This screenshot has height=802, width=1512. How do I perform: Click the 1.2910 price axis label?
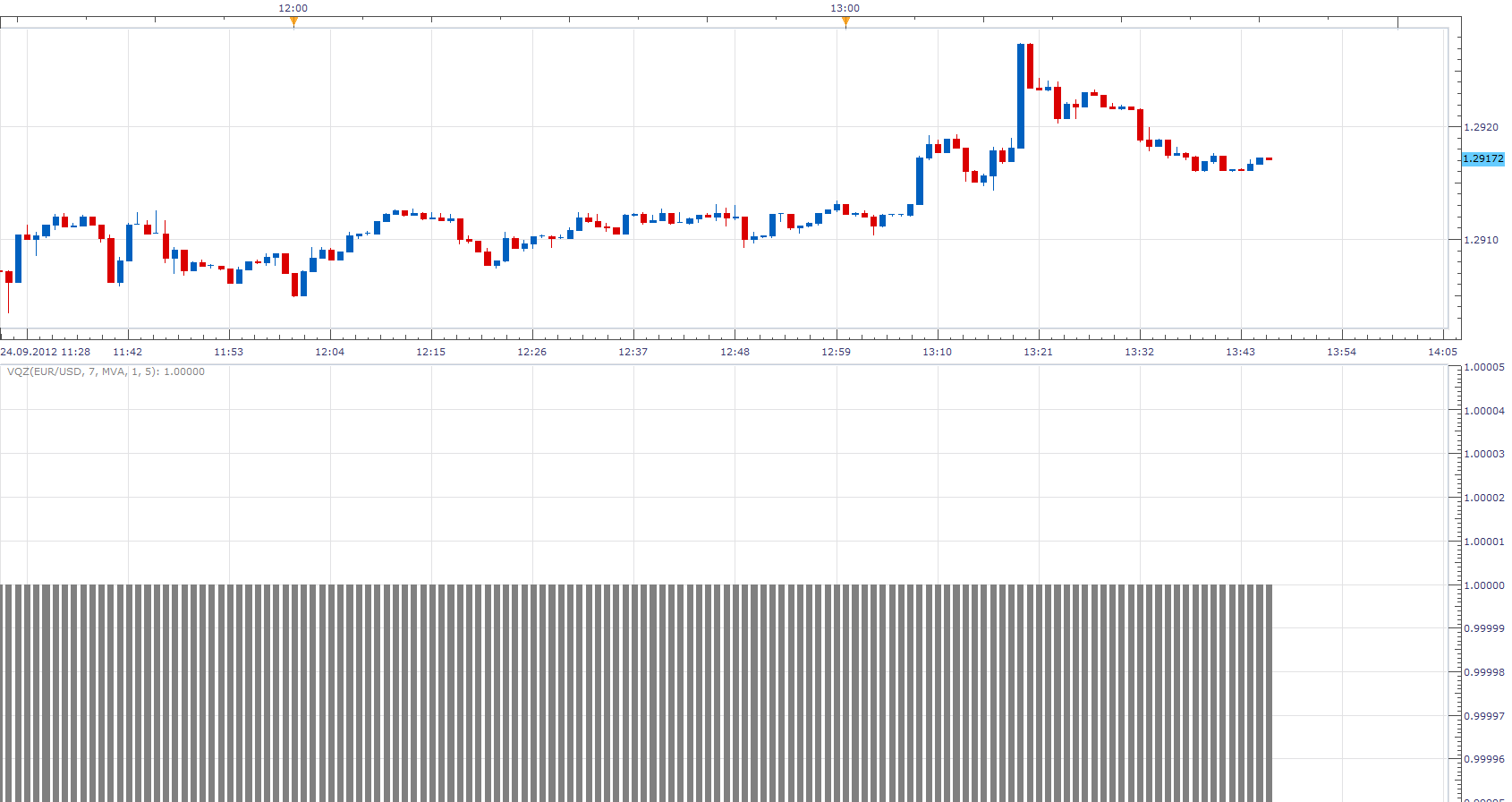tap(1481, 240)
